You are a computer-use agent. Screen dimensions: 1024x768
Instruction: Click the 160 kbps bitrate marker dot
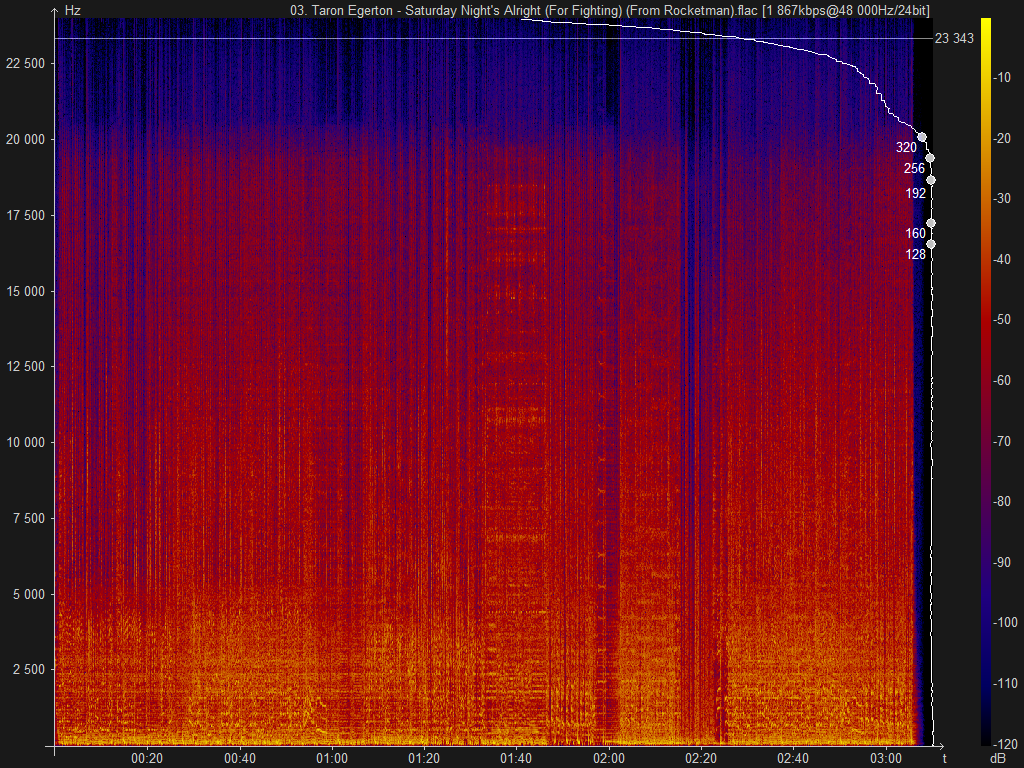pyautogui.click(x=931, y=223)
